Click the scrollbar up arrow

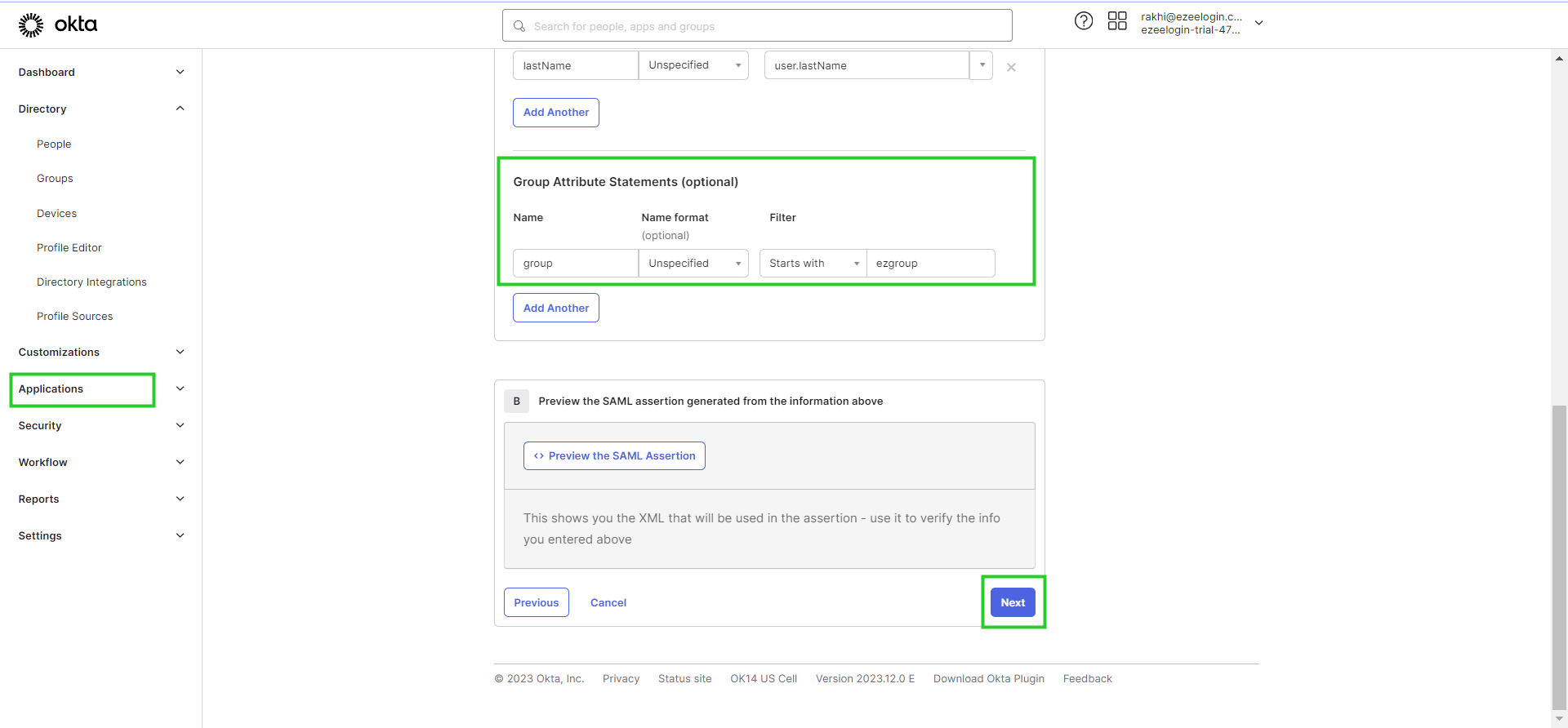(1559, 58)
